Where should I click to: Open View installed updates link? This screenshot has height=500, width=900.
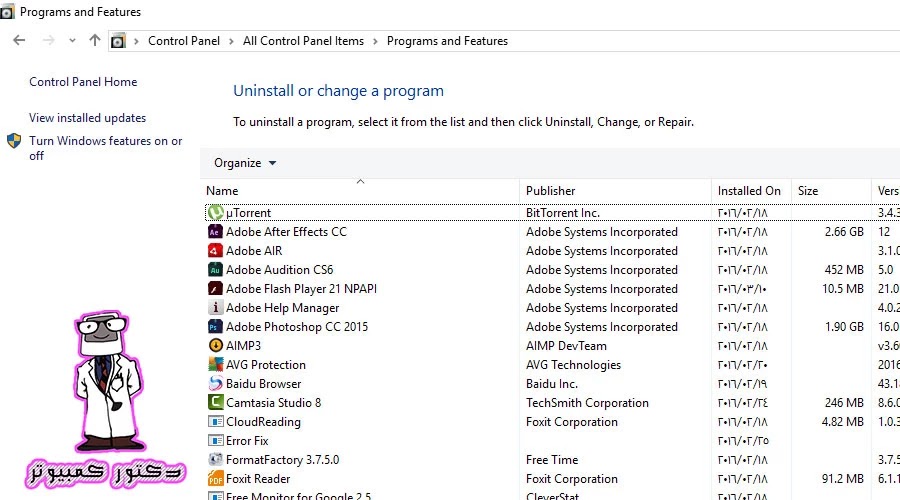(x=87, y=118)
